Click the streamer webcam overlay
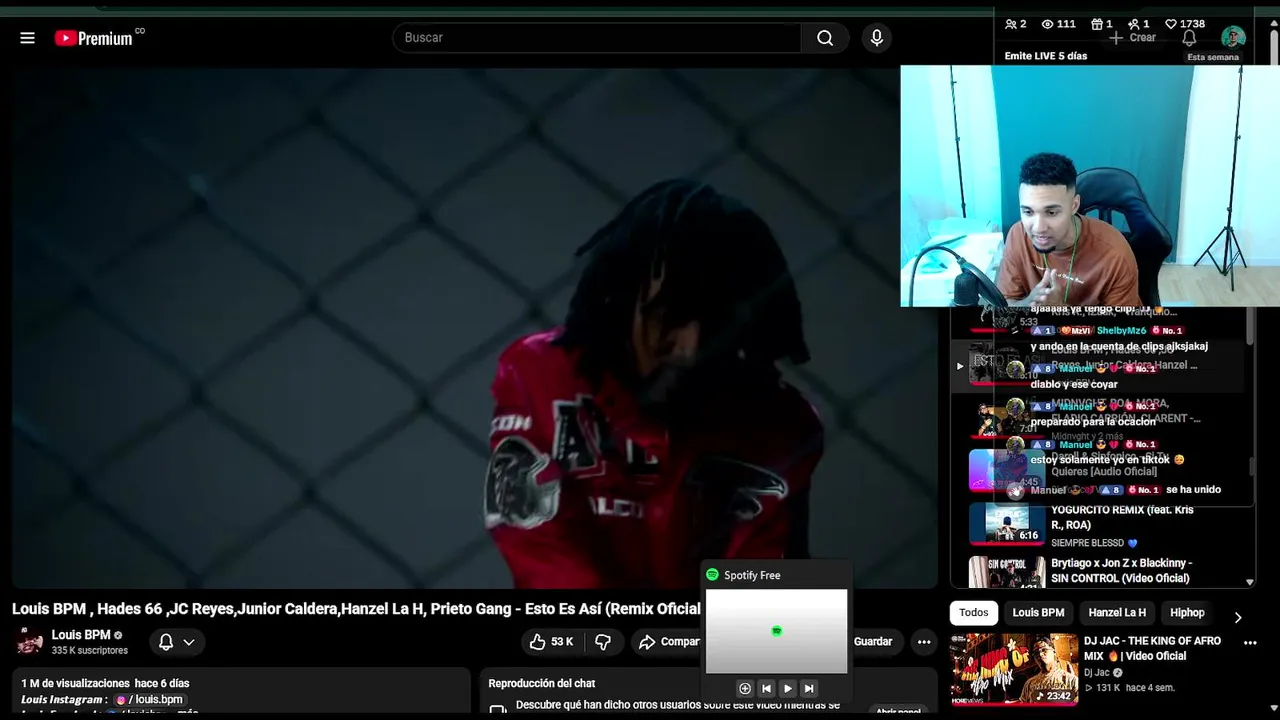This screenshot has height=720, width=1280. [1090, 186]
